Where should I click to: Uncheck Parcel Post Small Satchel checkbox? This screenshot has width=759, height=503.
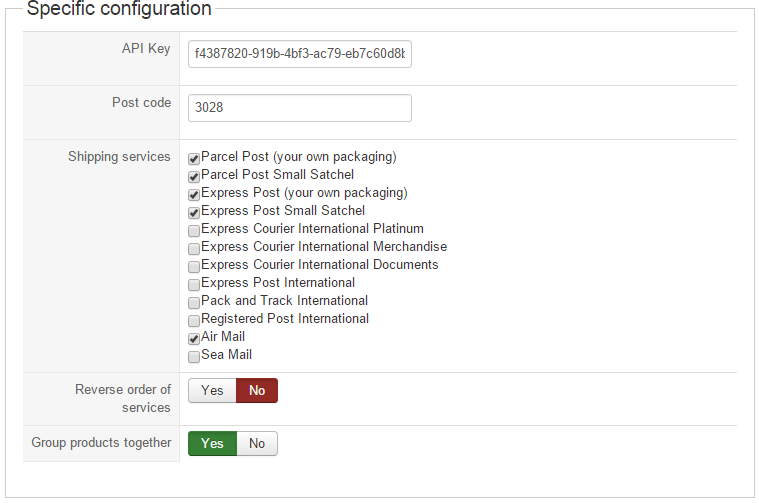click(x=194, y=176)
